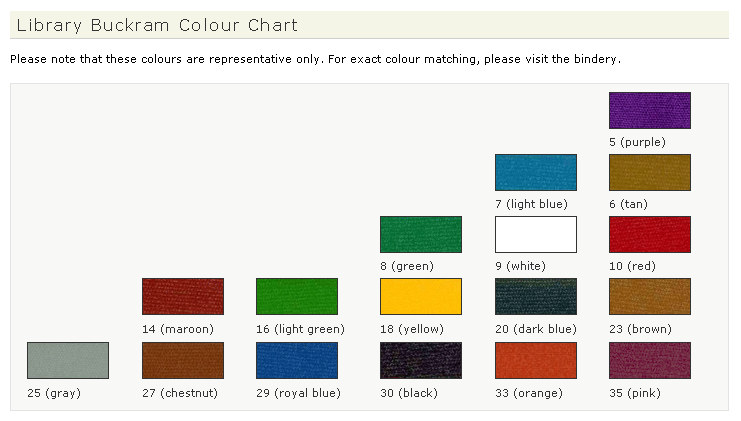Select the light green swatch numbered 16

click(297, 297)
